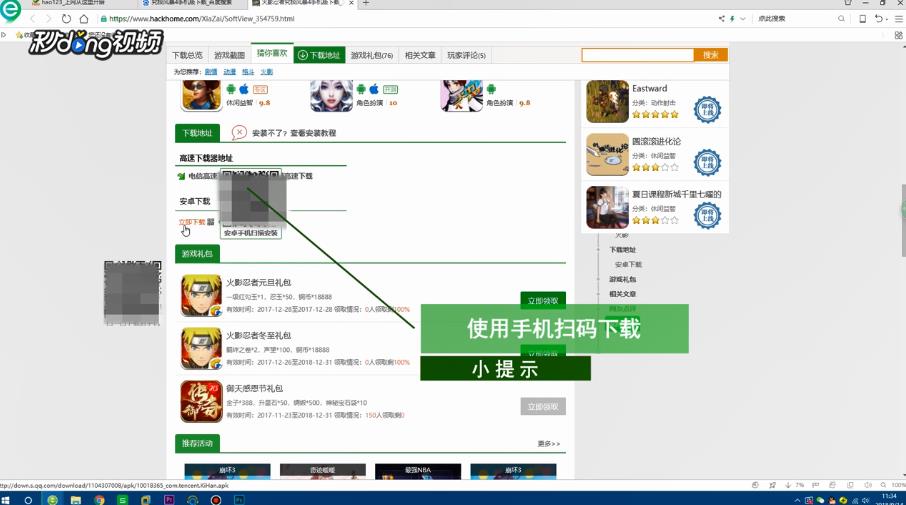Open Chrome from the taskbar
The width and height of the screenshot is (906, 505).
coord(99,500)
